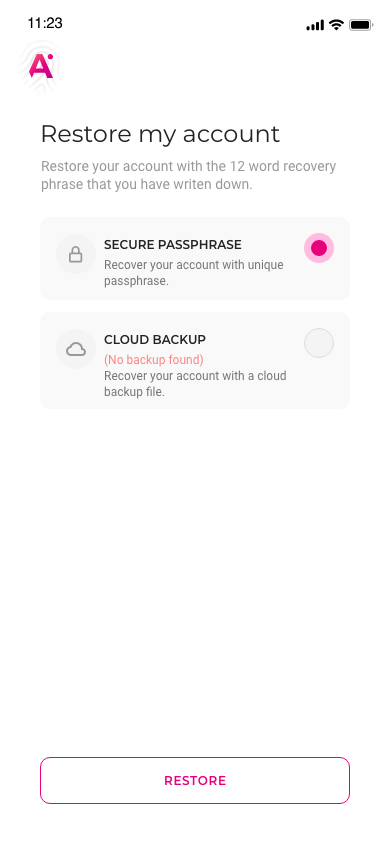Tap the pink A app logo
The image size is (390, 844).
click(41, 66)
